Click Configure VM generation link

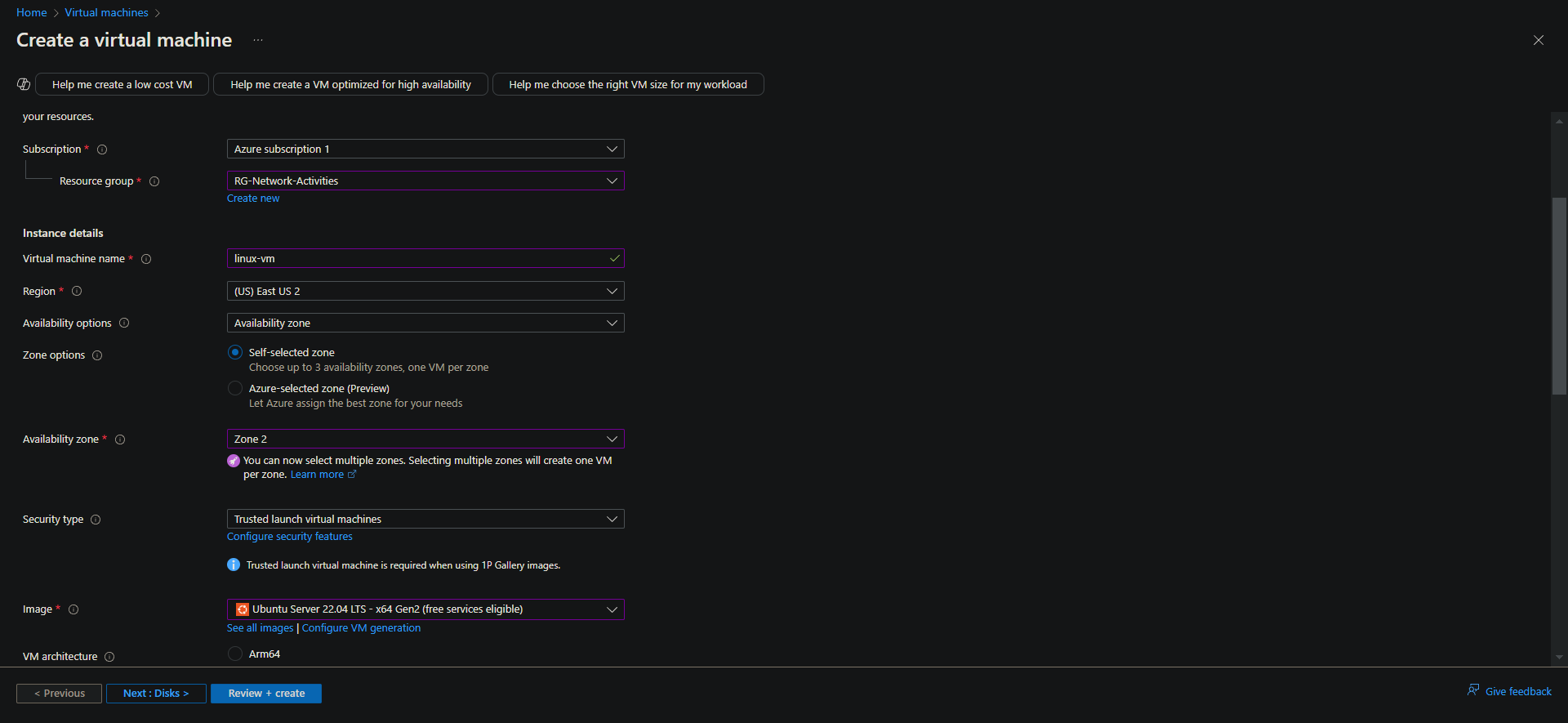pyautogui.click(x=361, y=628)
